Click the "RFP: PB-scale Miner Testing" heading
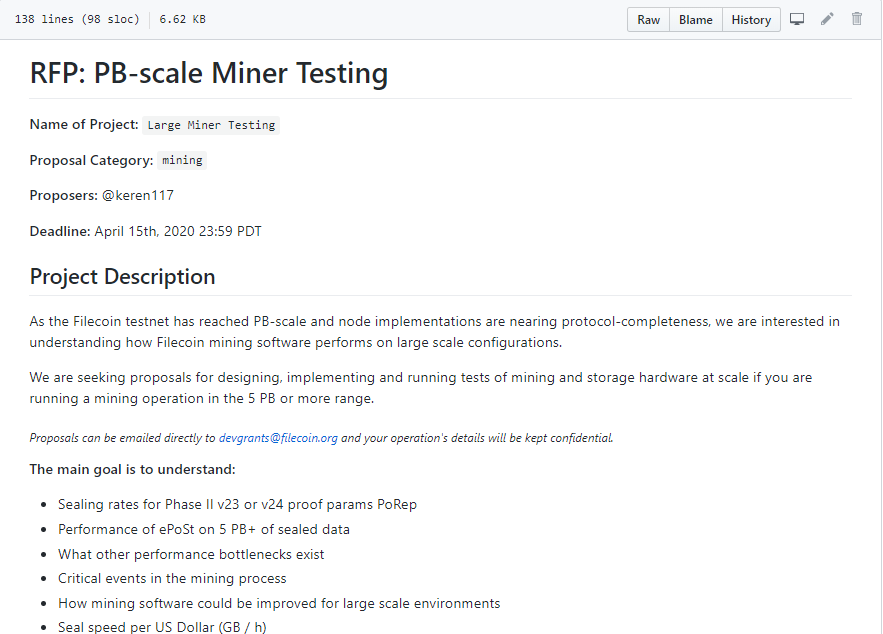The image size is (883, 634). tap(209, 73)
